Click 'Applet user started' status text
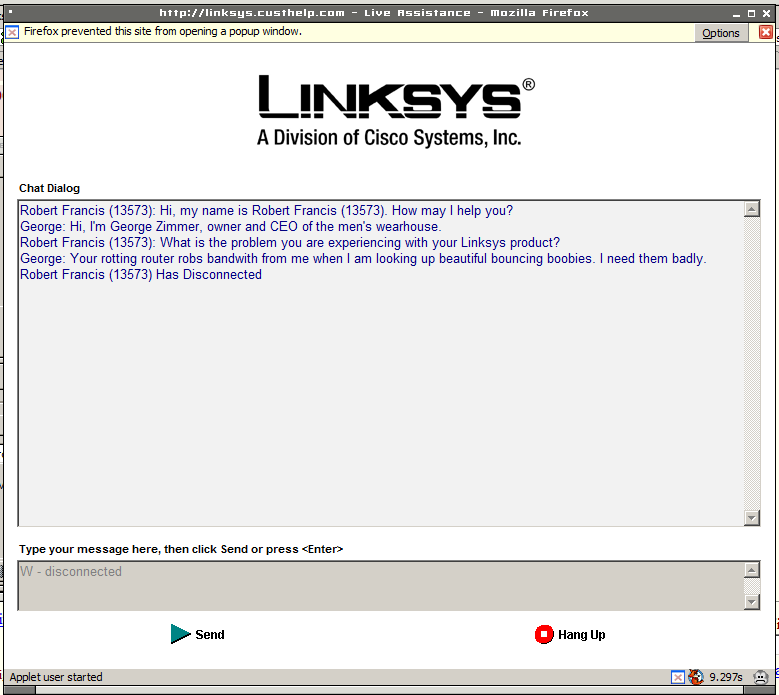The height and width of the screenshot is (695, 779). tap(56, 677)
